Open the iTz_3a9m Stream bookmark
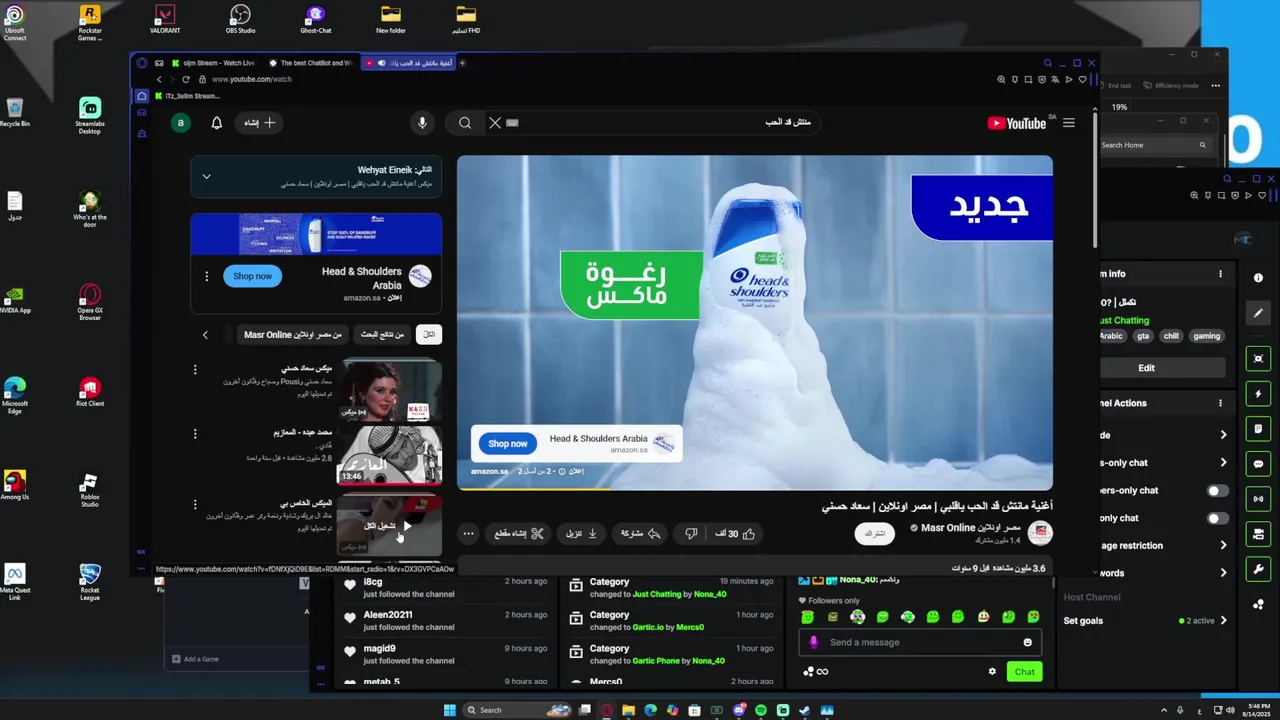The height and width of the screenshot is (720, 1280). click(186, 96)
